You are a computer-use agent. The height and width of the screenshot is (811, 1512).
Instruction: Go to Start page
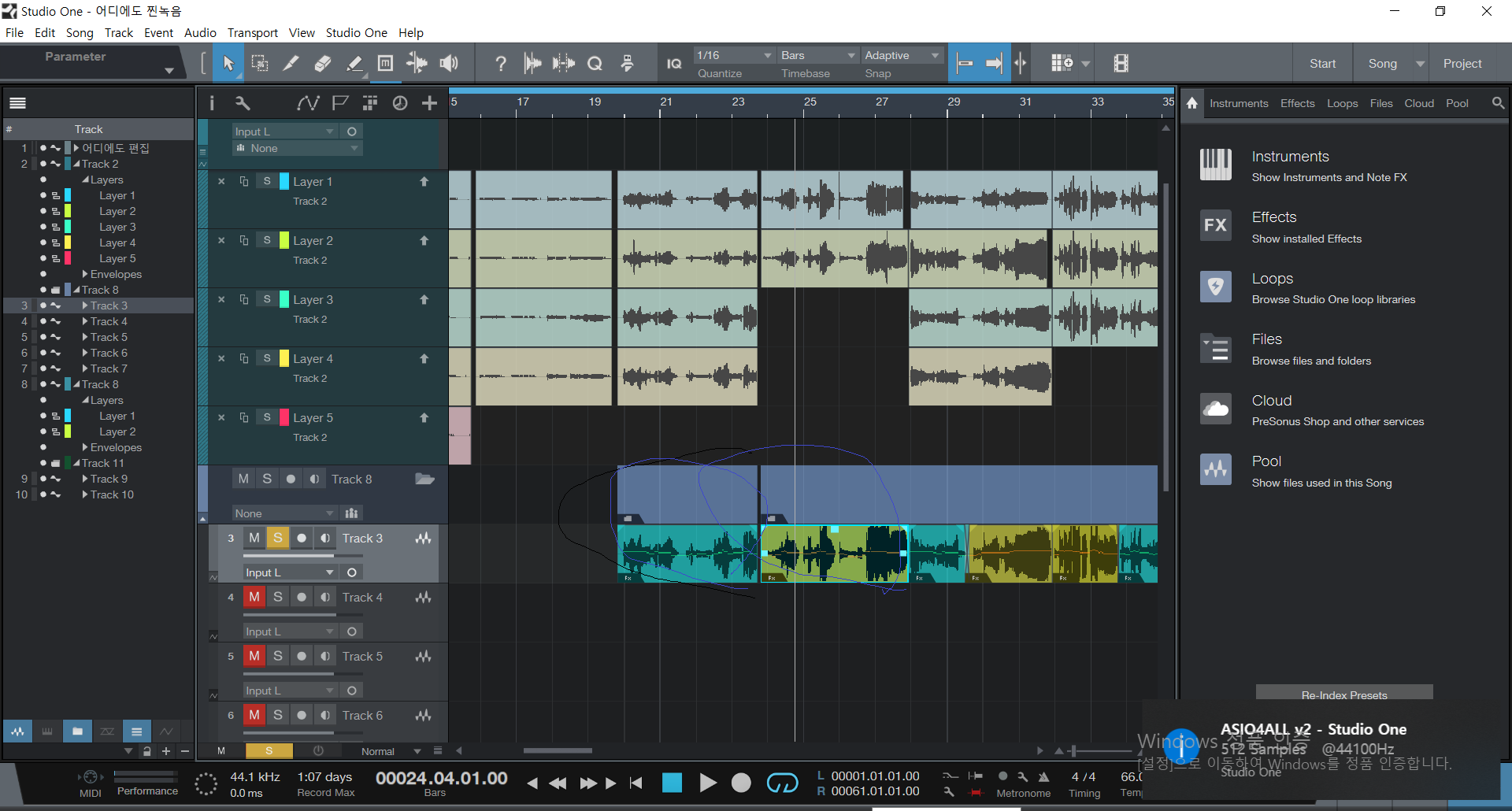(1322, 64)
